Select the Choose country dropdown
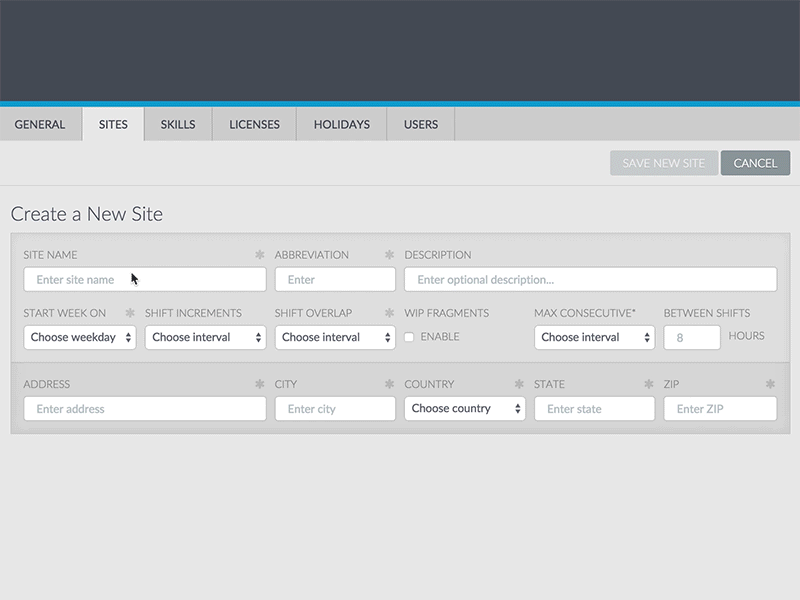 [x=465, y=409]
